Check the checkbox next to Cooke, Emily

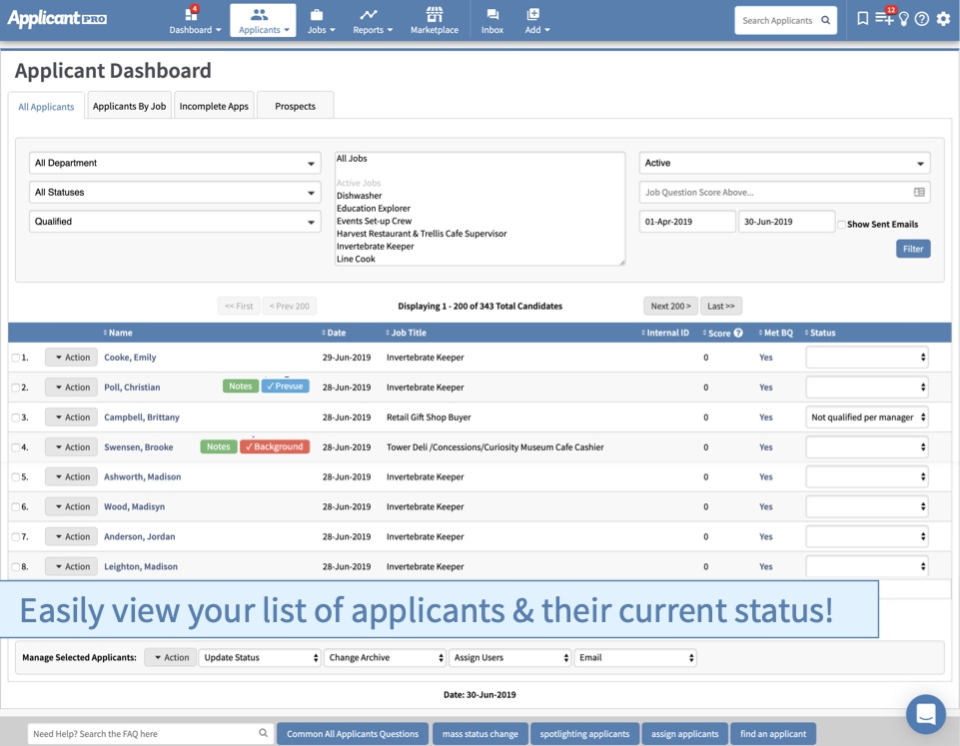pos(14,357)
